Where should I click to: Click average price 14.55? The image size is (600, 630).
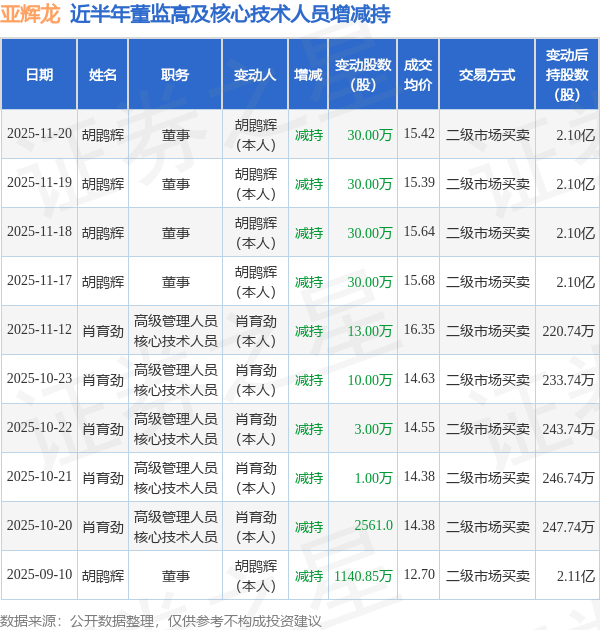[419, 428]
